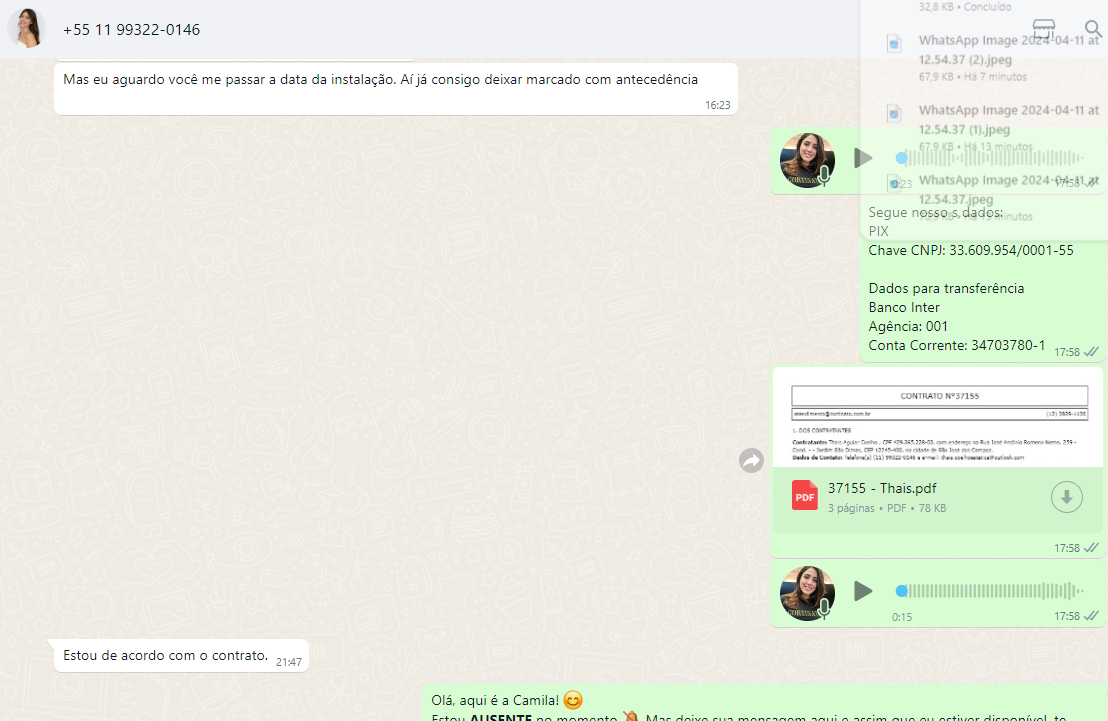
Task: Click the 16:23 message timestamp
Action: [x=717, y=105]
